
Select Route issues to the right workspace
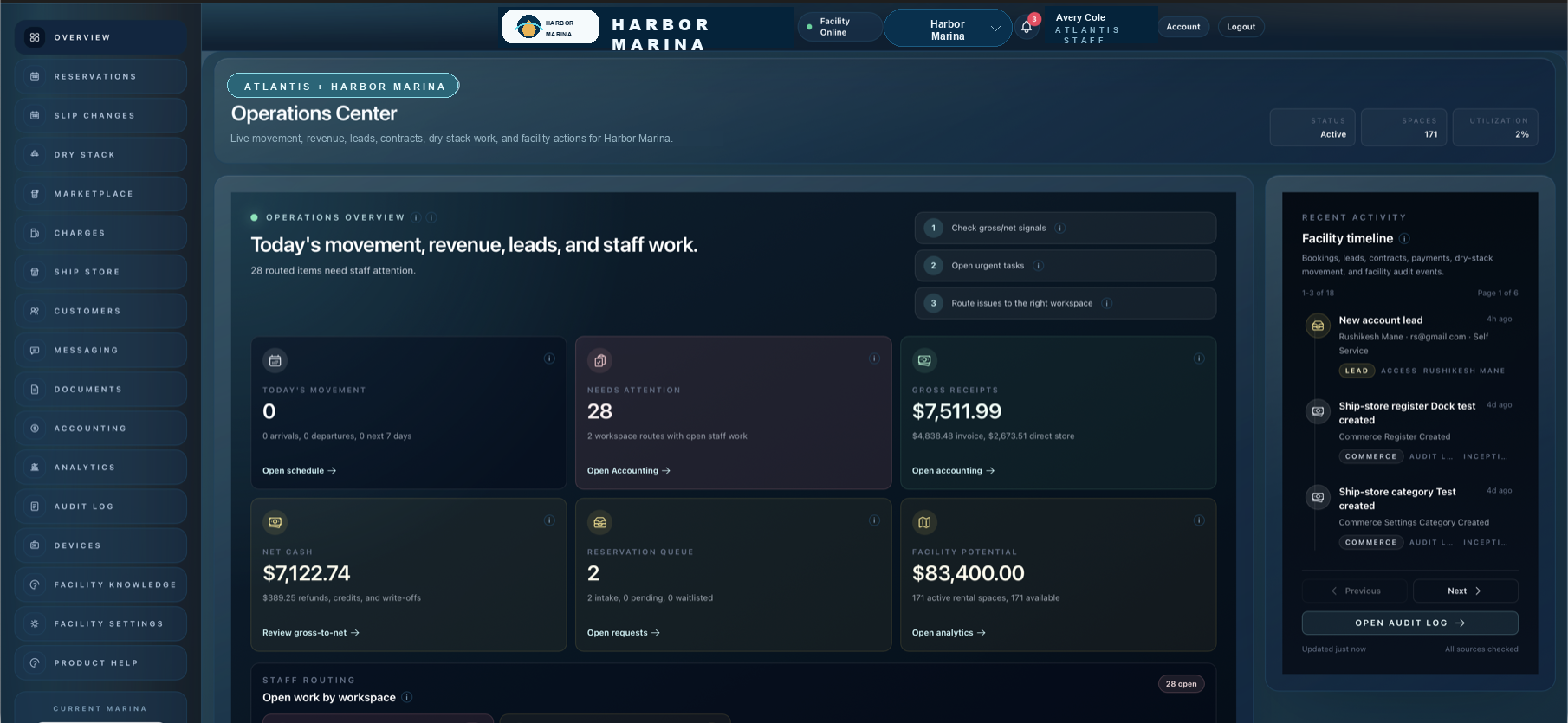[x=1066, y=303]
